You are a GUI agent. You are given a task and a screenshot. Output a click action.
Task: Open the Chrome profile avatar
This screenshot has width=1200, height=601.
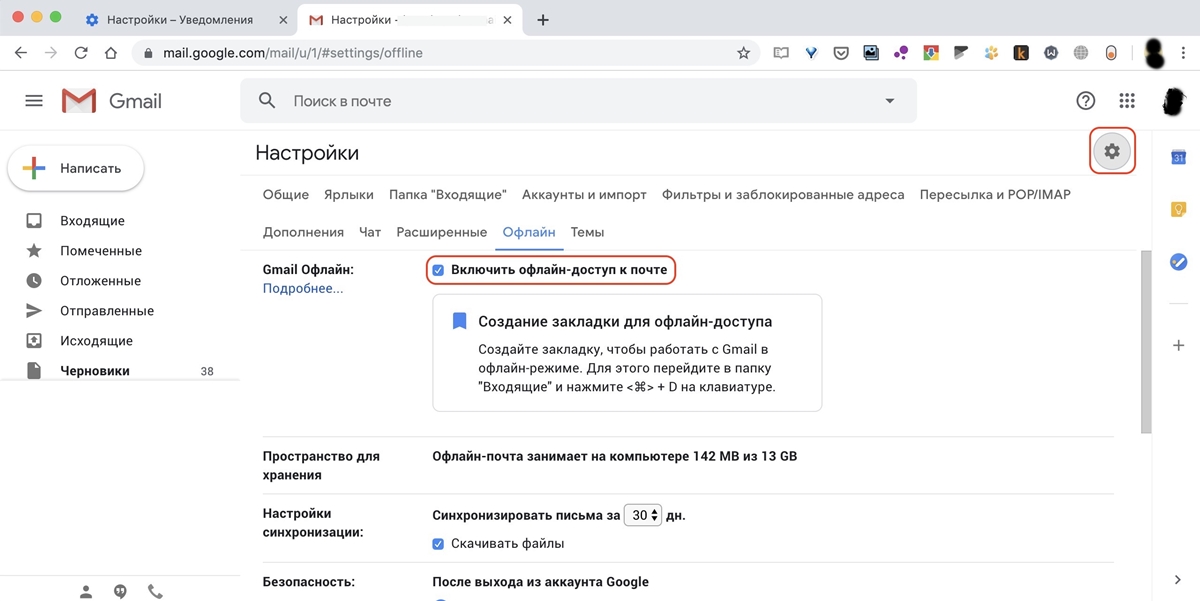click(1153, 52)
